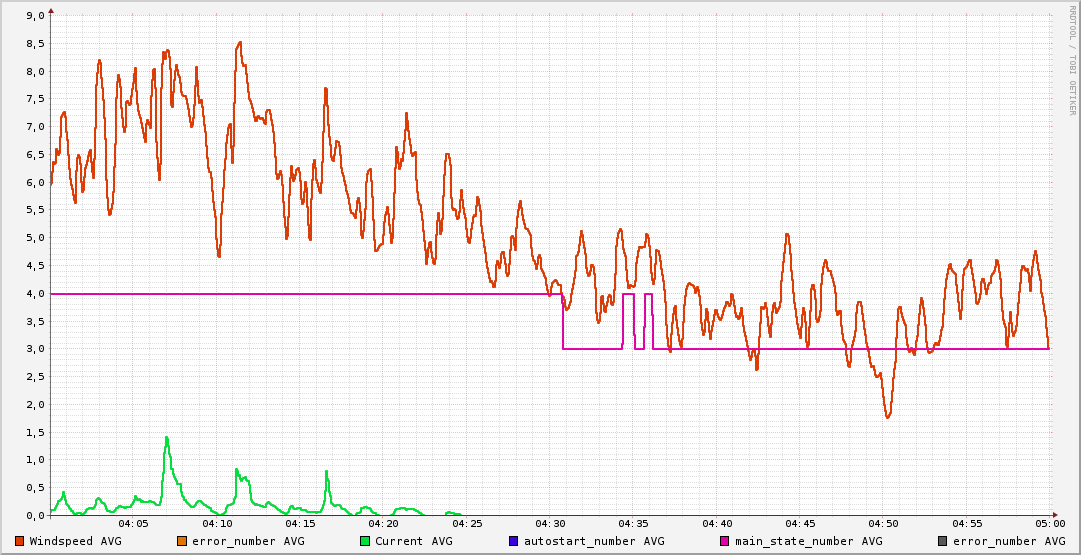Click the Windspeed AVG legend label

(x=76, y=541)
